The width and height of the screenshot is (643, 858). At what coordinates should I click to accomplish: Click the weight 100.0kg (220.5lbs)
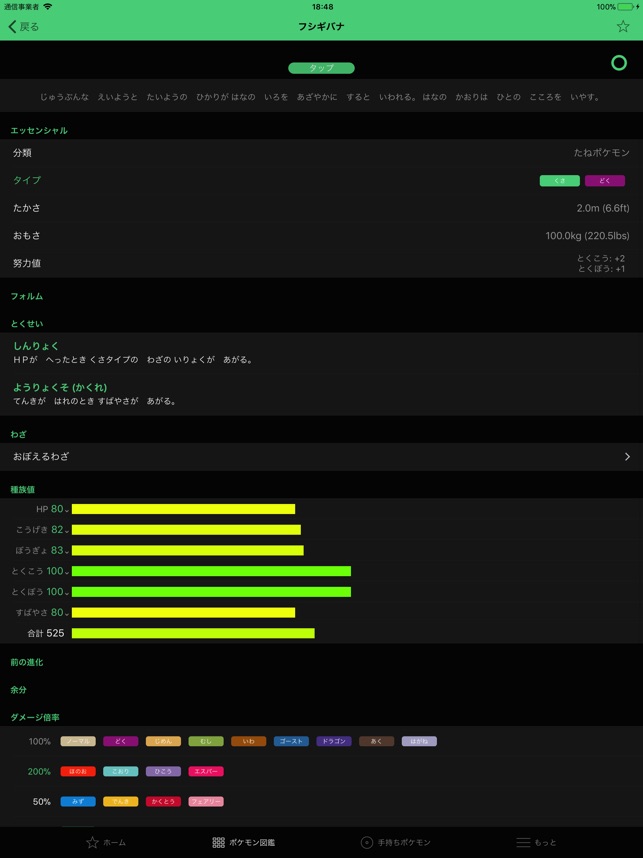[587, 236]
